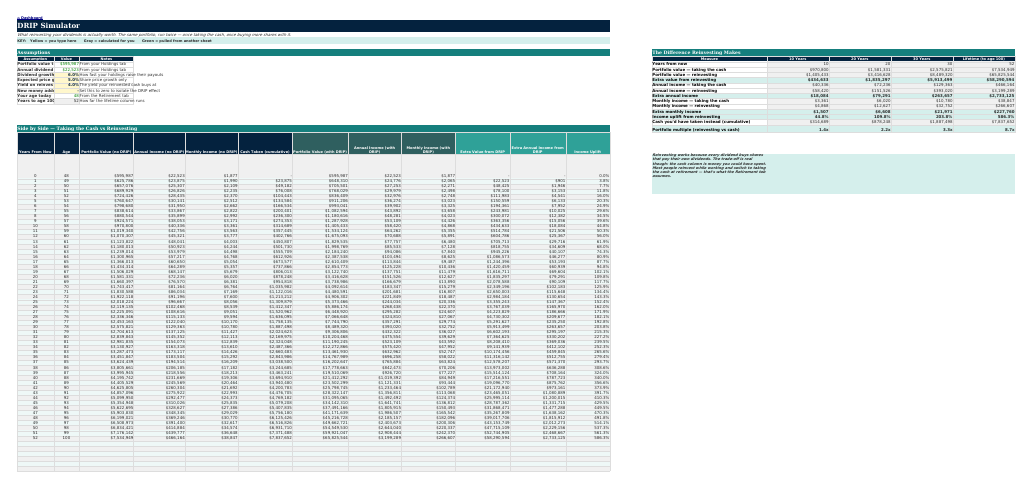Click the Portfolio Value (no DRIP) column header
This screenshot has height=488, width=1032.
click(106, 144)
